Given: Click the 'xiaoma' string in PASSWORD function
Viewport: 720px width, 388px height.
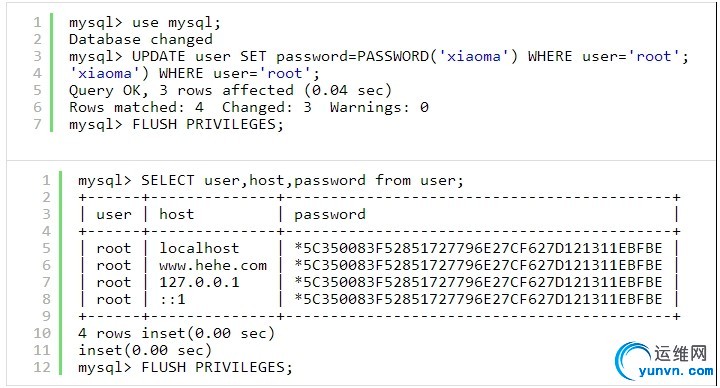Looking at the screenshot, I should (474, 56).
